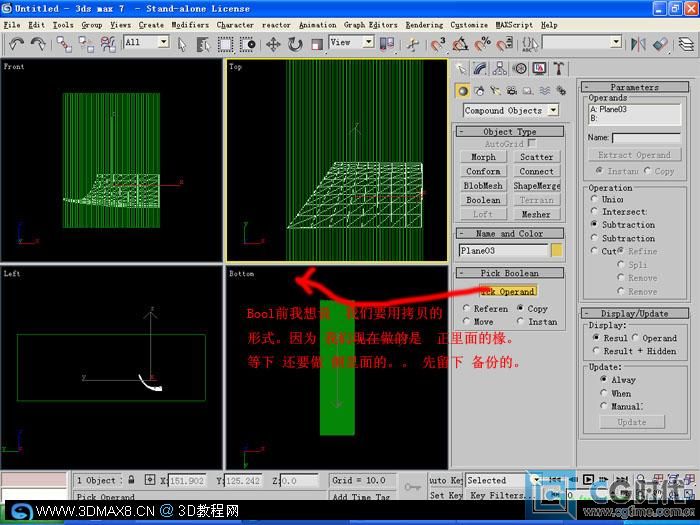This screenshot has width=700, height=525.
Task: Click the object color swatch beside Plane03
Action: click(x=556, y=250)
